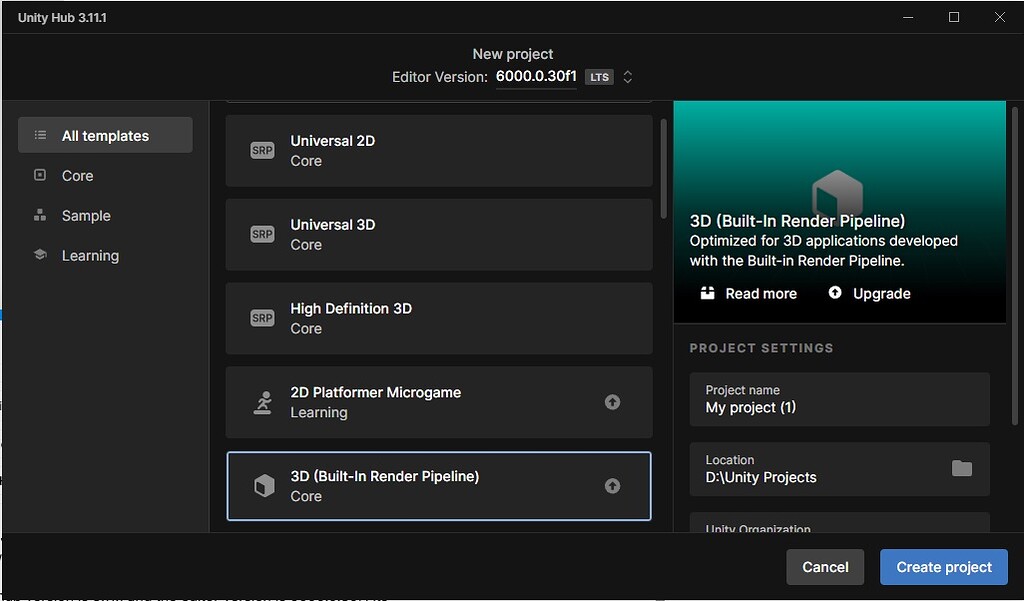Click the list icon next to All templates

point(38,134)
